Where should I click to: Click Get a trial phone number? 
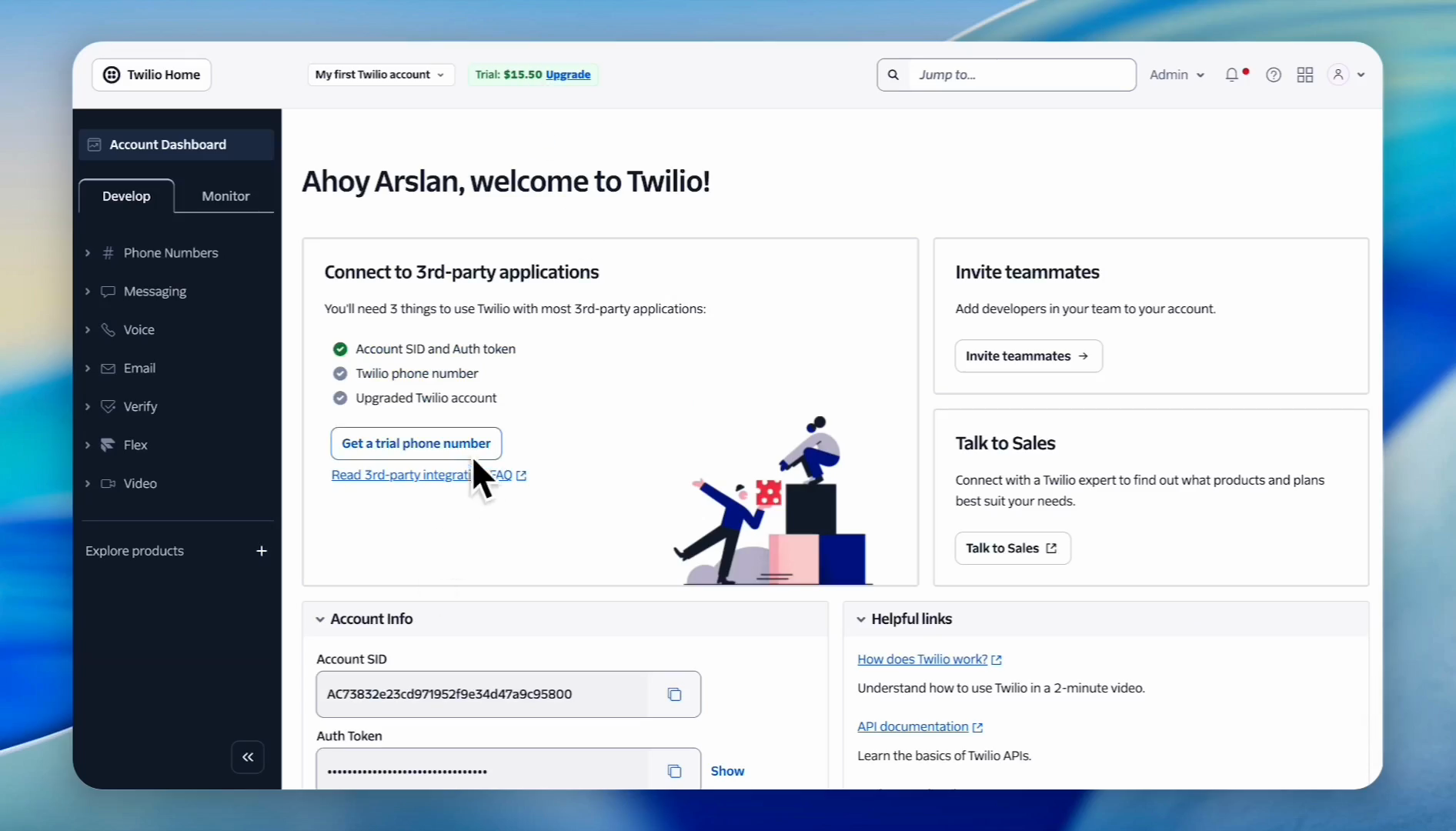(416, 443)
